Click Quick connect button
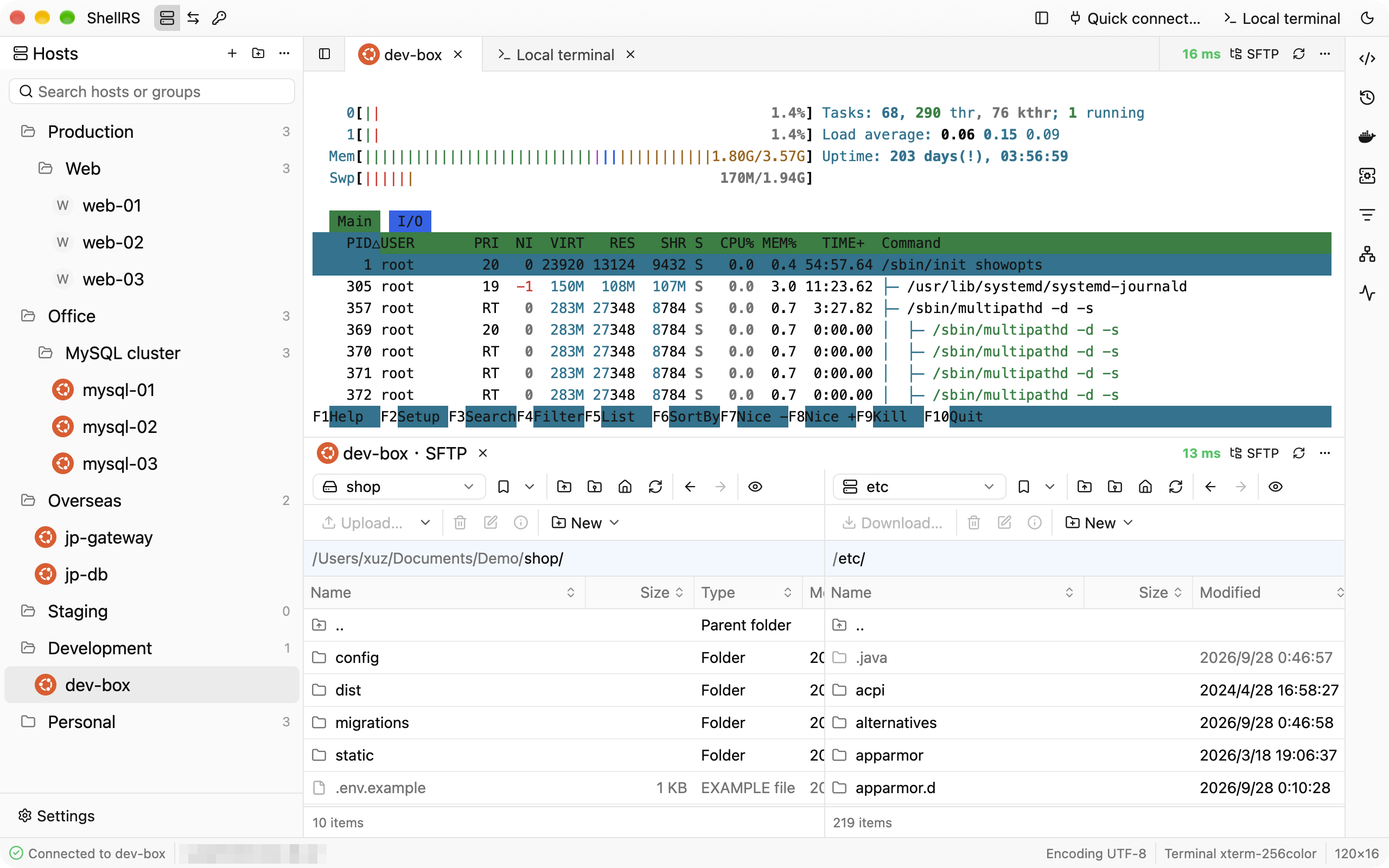The image size is (1389, 868). point(1135,18)
